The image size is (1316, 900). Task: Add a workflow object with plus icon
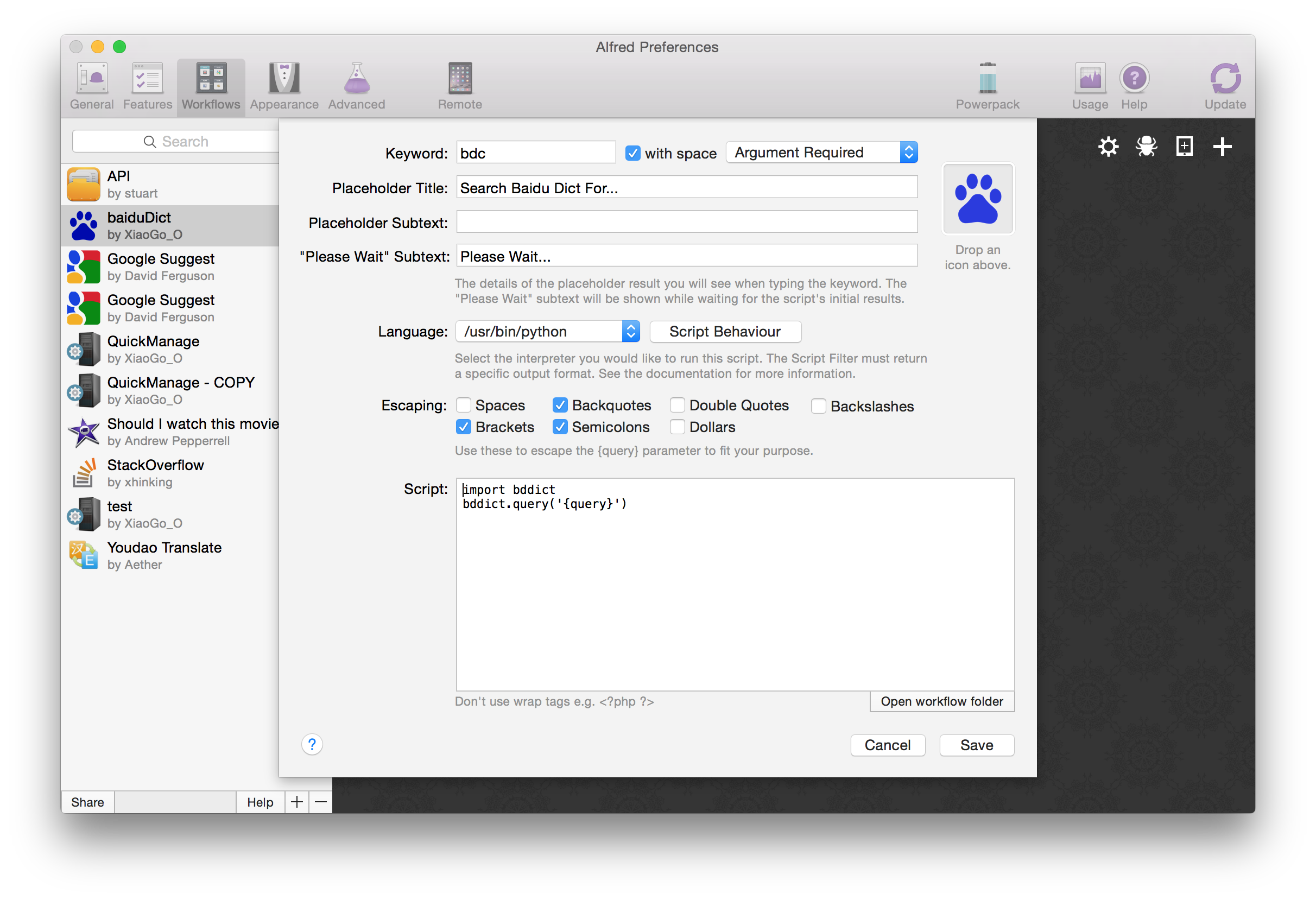click(x=1222, y=147)
